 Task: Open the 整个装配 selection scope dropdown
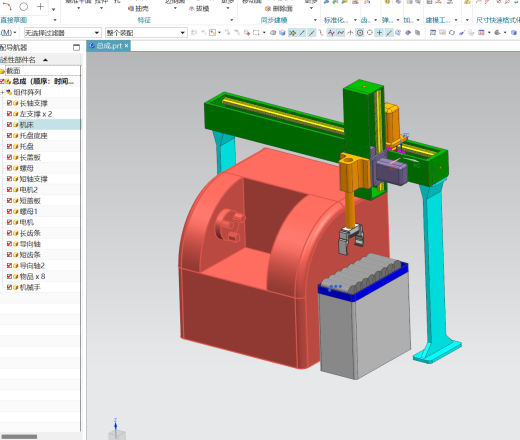click(146, 33)
